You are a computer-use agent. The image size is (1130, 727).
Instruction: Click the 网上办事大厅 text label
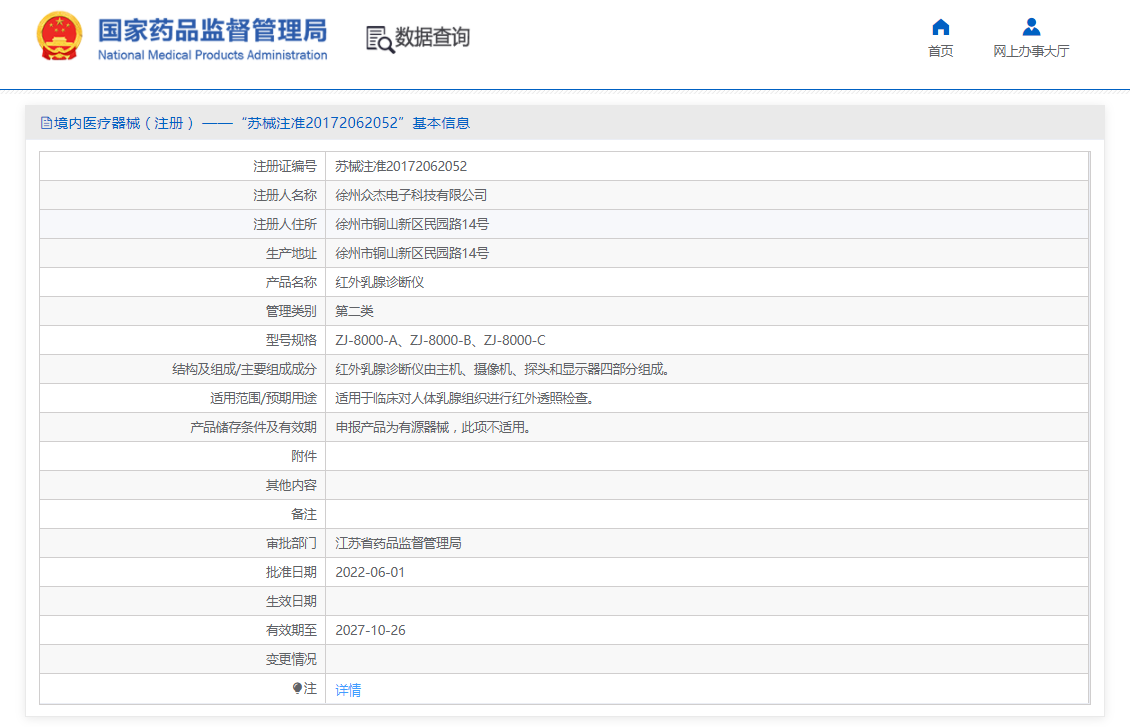(1031, 51)
